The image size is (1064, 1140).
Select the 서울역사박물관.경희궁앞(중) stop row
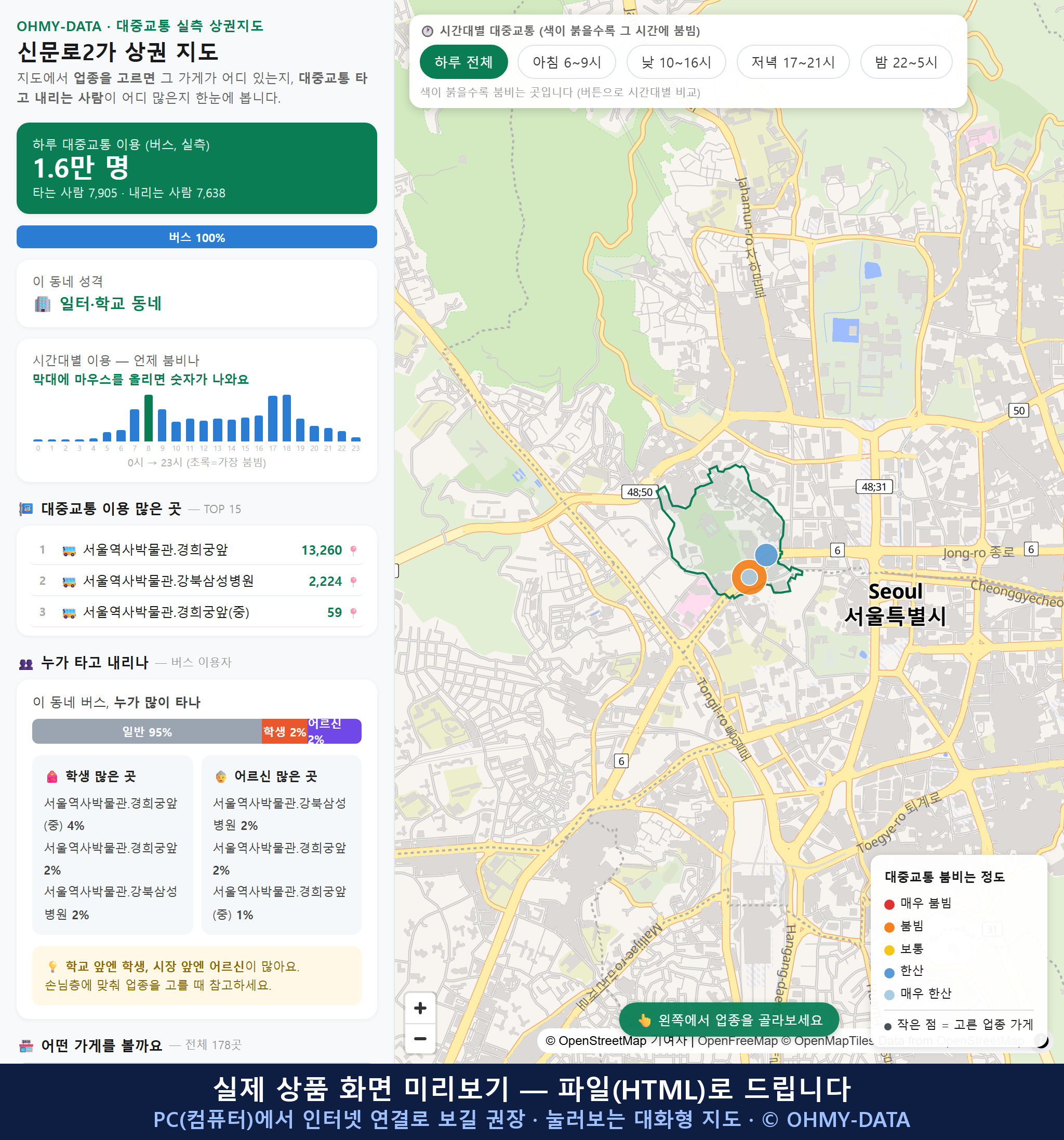point(197,612)
